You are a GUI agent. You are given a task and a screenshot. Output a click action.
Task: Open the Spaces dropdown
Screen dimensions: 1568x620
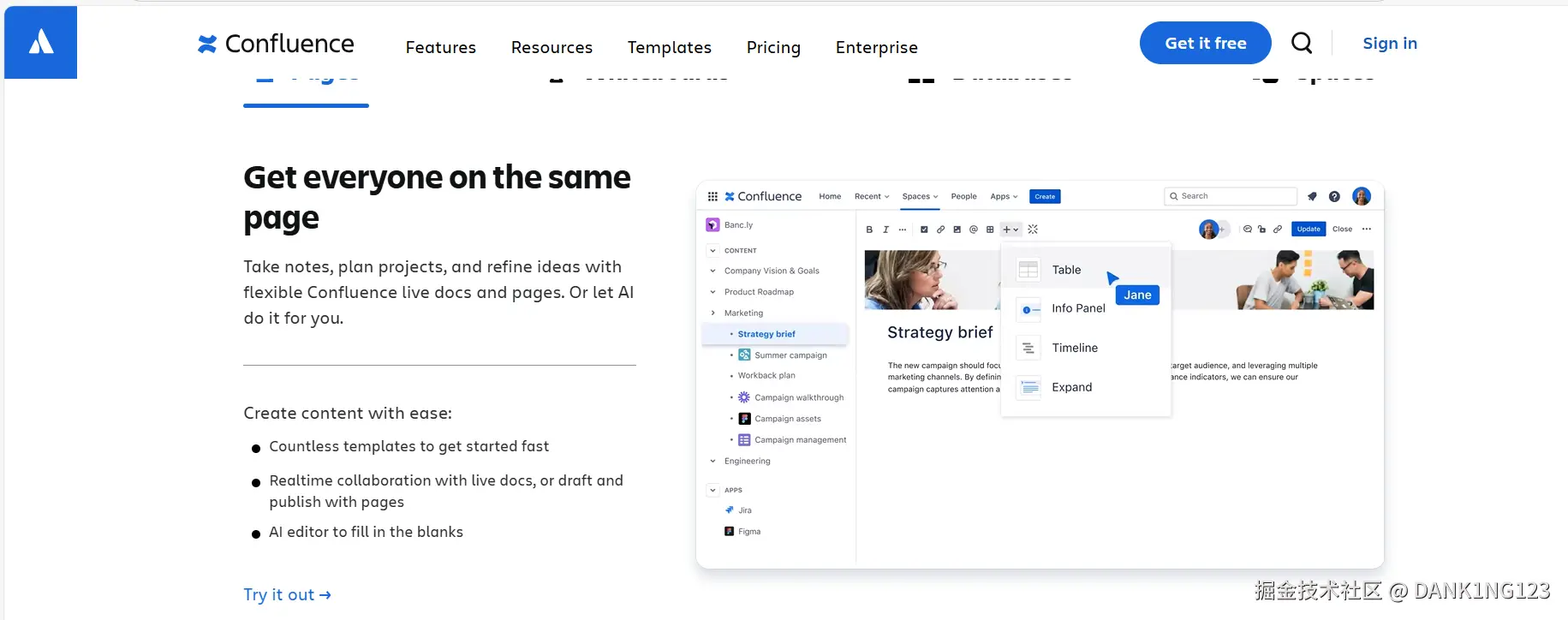920,197
